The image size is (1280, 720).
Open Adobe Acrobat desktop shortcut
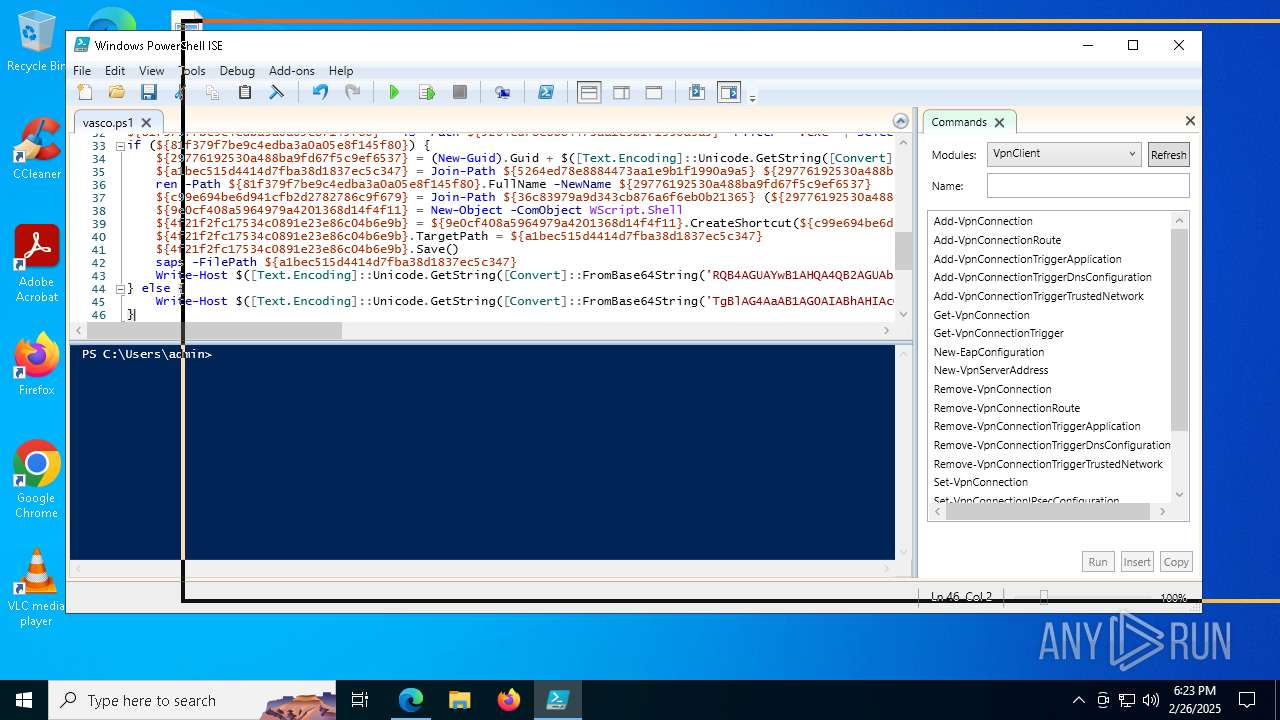click(x=36, y=264)
